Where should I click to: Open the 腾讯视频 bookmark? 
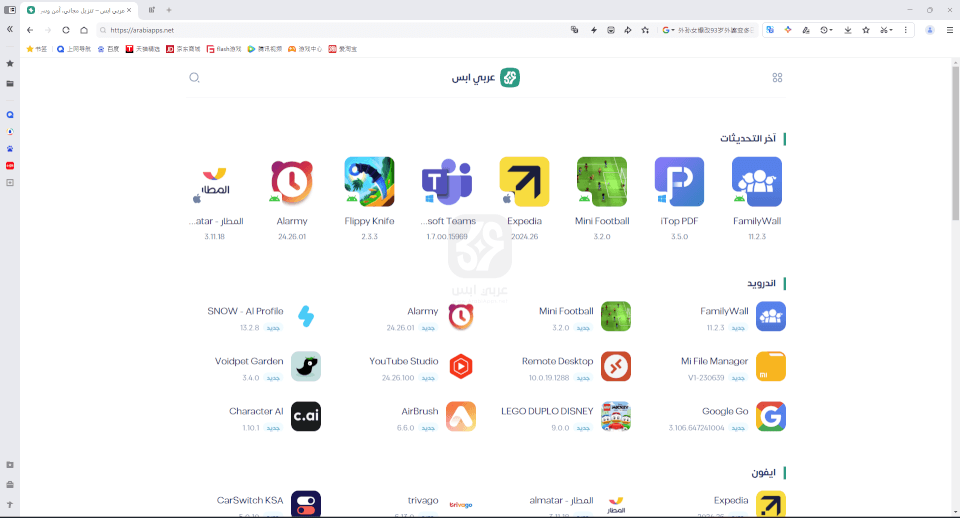(x=264, y=49)
